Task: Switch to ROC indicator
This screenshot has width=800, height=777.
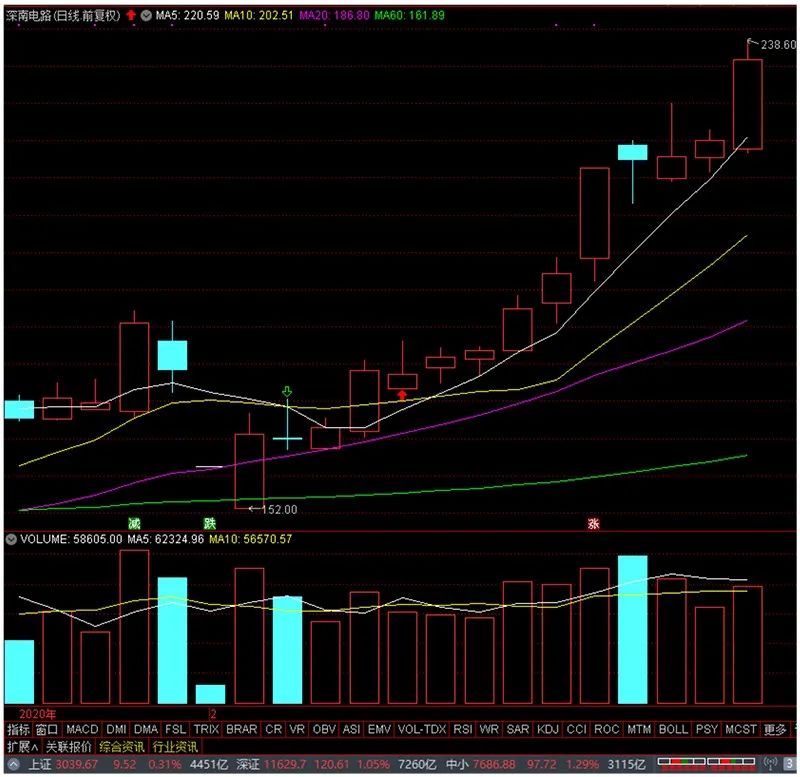Action: click(607, 730)
